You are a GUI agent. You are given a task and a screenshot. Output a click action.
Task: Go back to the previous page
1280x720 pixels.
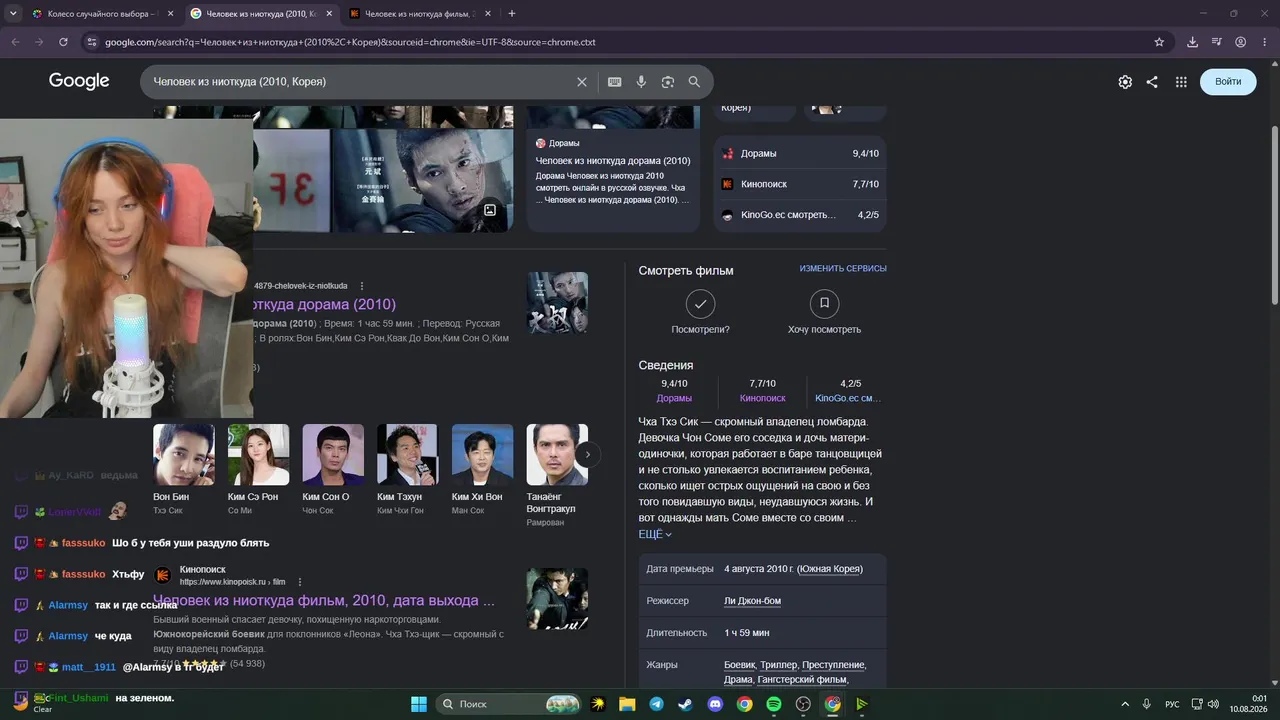pos(15,42)
